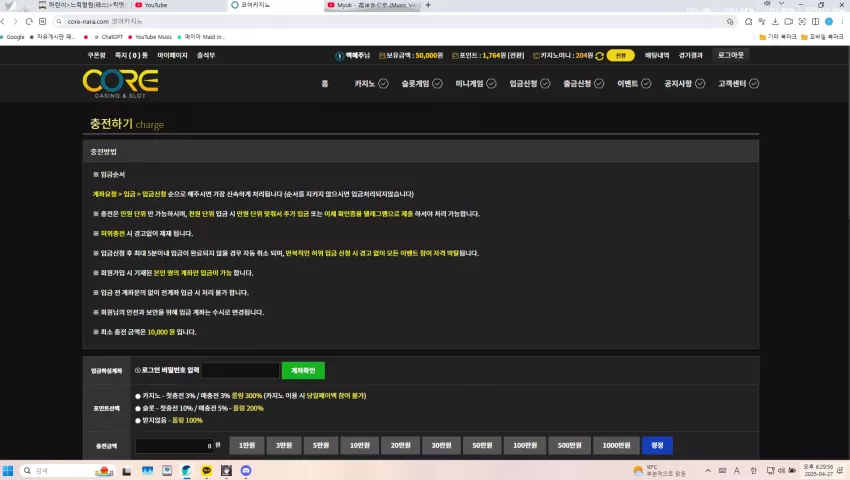The image size is (850, 480).
Task: Click the 10만원 amount button
Action: [359, 445]
